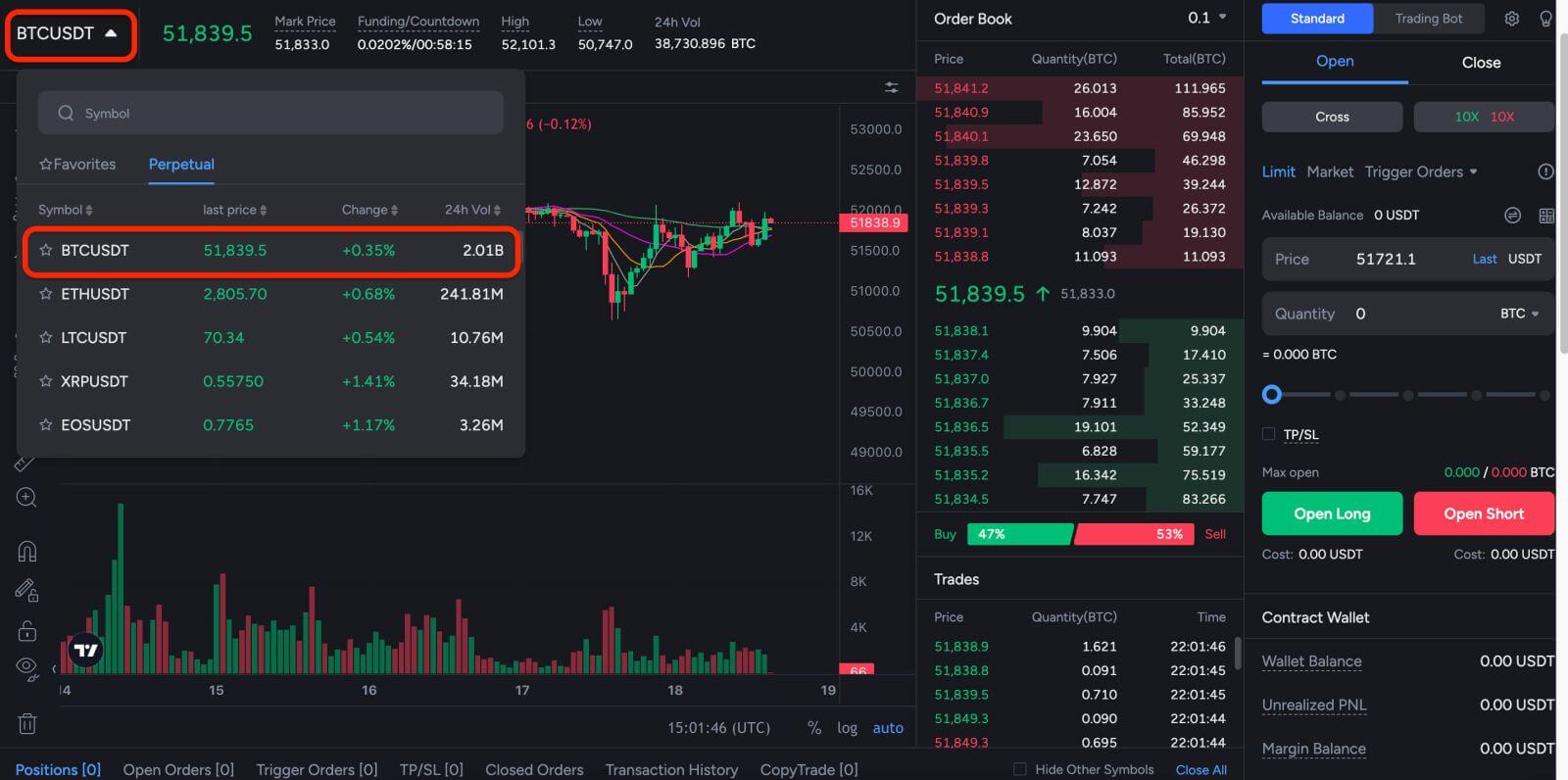
Task: Favorite LTCUSDT with its star icon
Action: (45, 337)
